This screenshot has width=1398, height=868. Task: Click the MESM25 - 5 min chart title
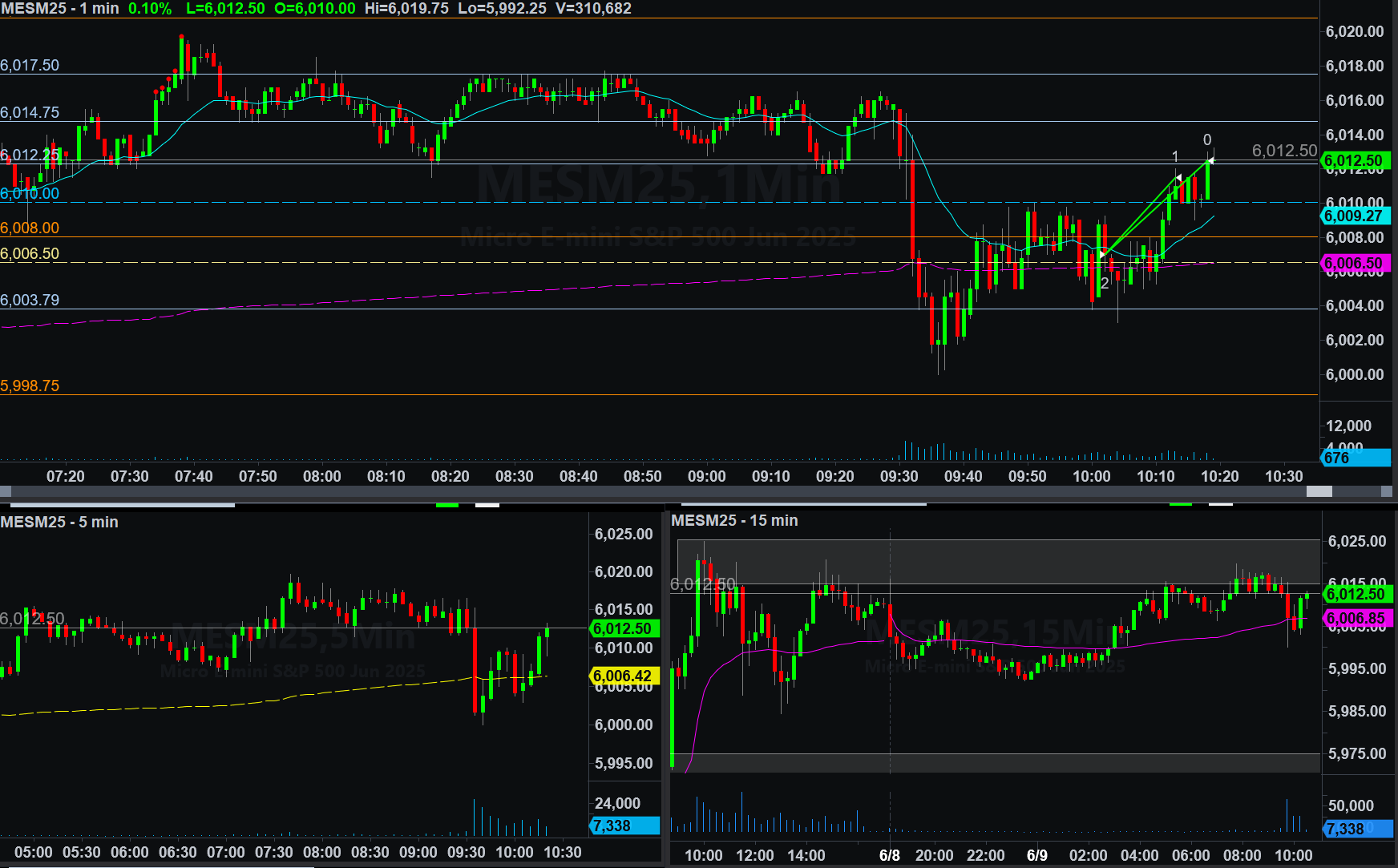[x=59, y=522]
